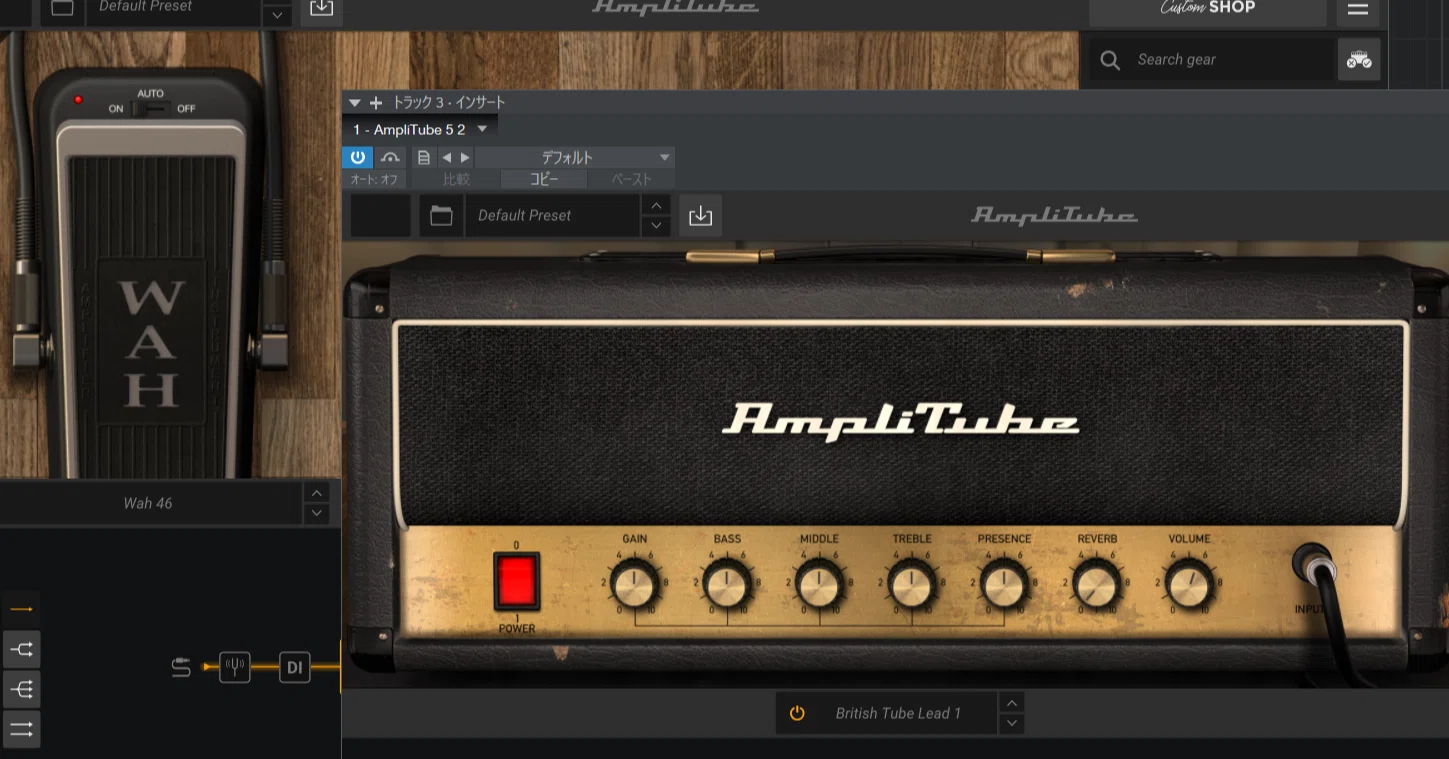
Task: Go to next preset with right arrow
Action: click(x=465, y=158)
